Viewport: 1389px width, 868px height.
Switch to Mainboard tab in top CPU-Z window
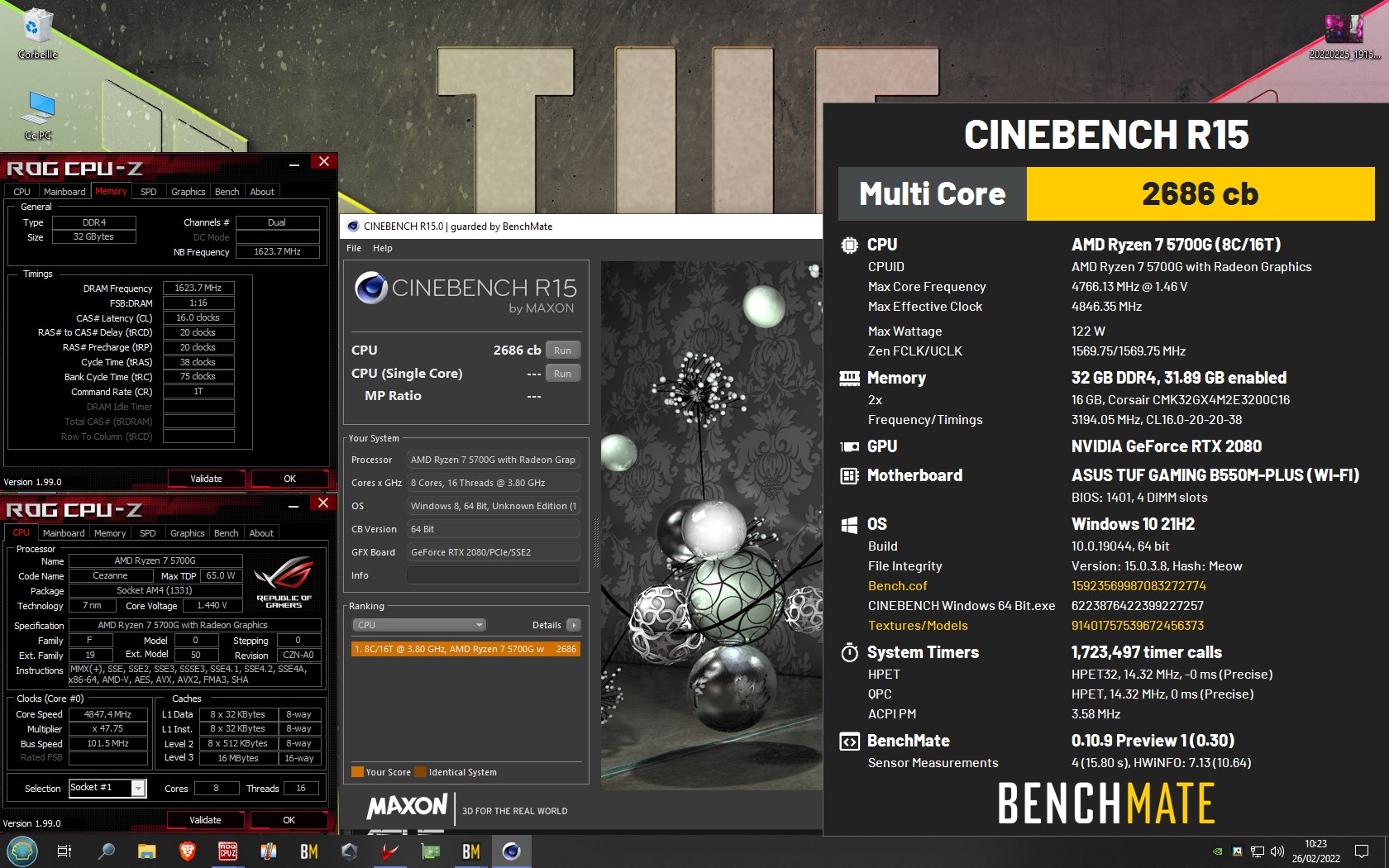pos(64,192)
